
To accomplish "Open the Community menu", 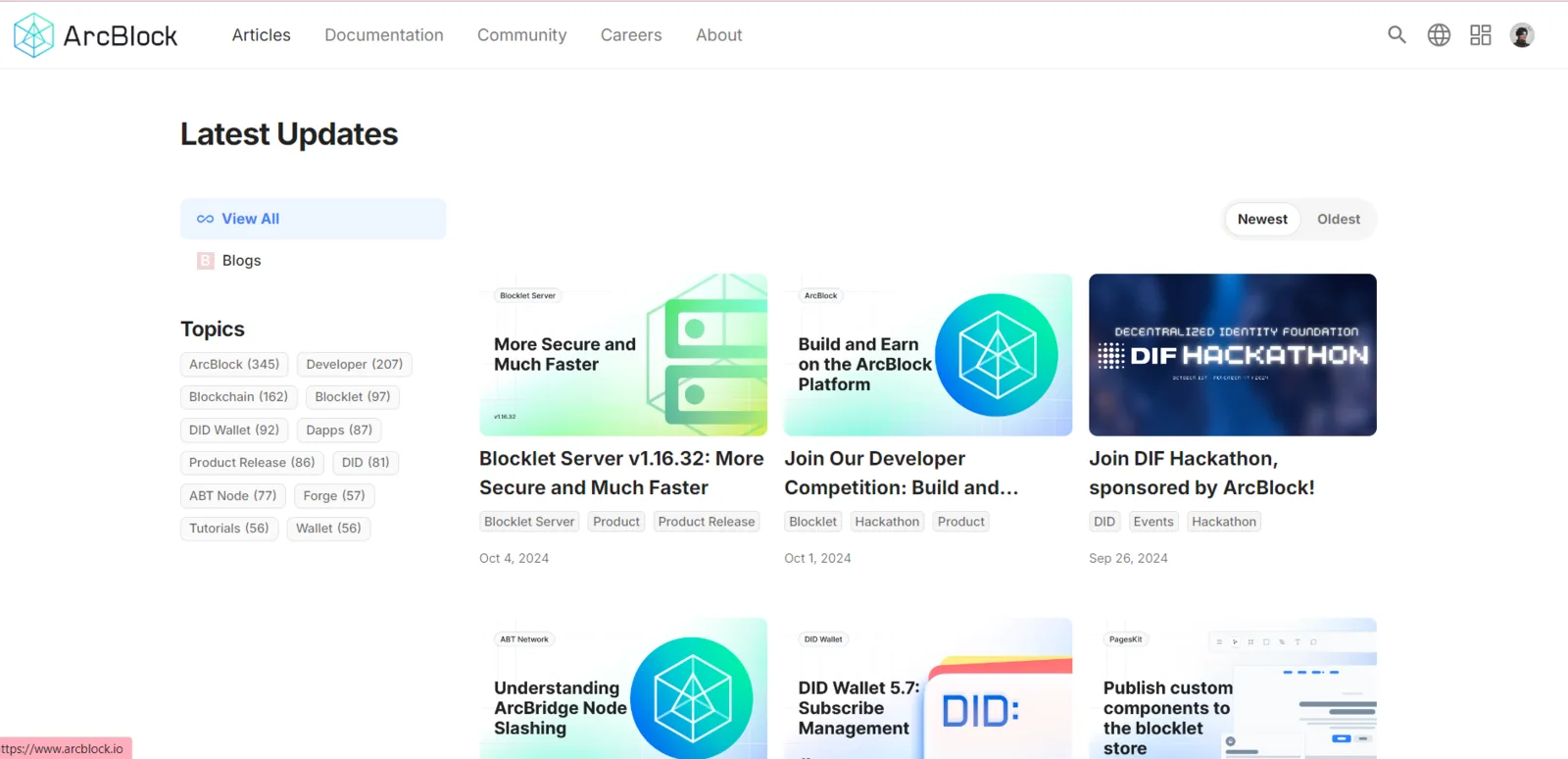I will point(522,35).
